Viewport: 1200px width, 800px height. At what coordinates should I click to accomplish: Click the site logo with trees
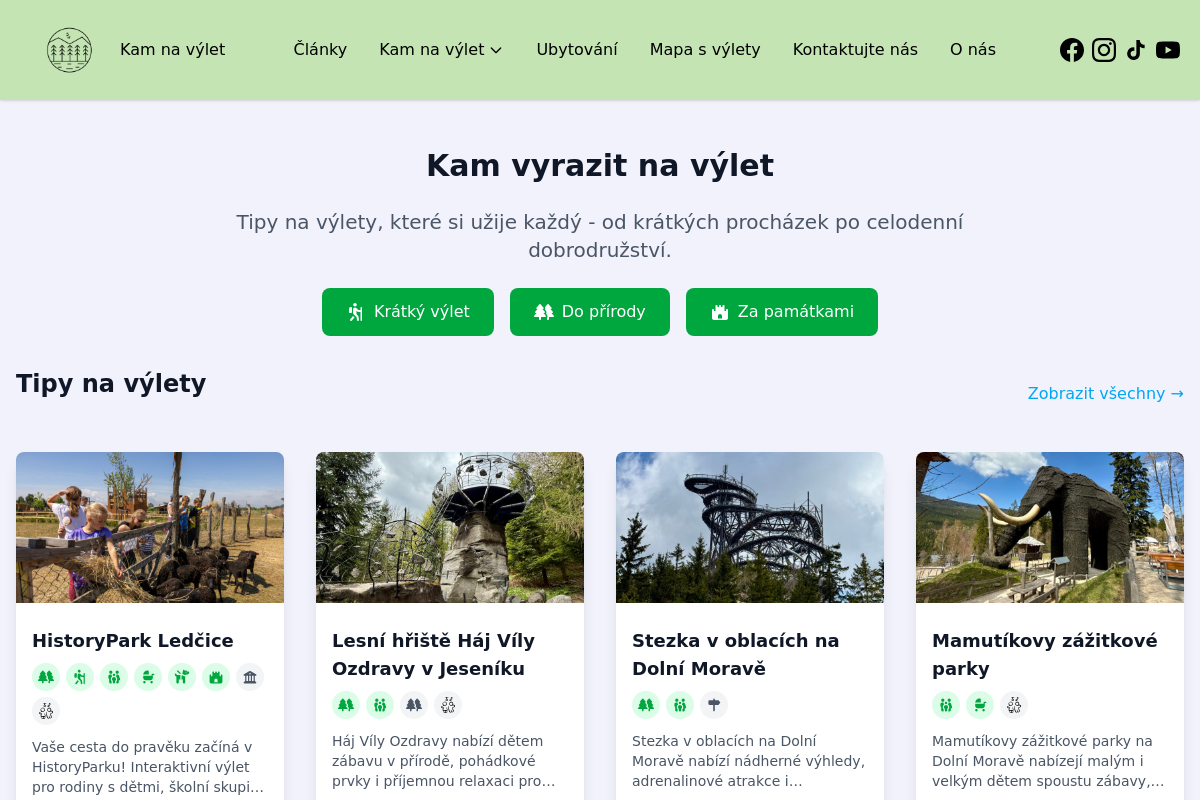[x=69, y=50]
